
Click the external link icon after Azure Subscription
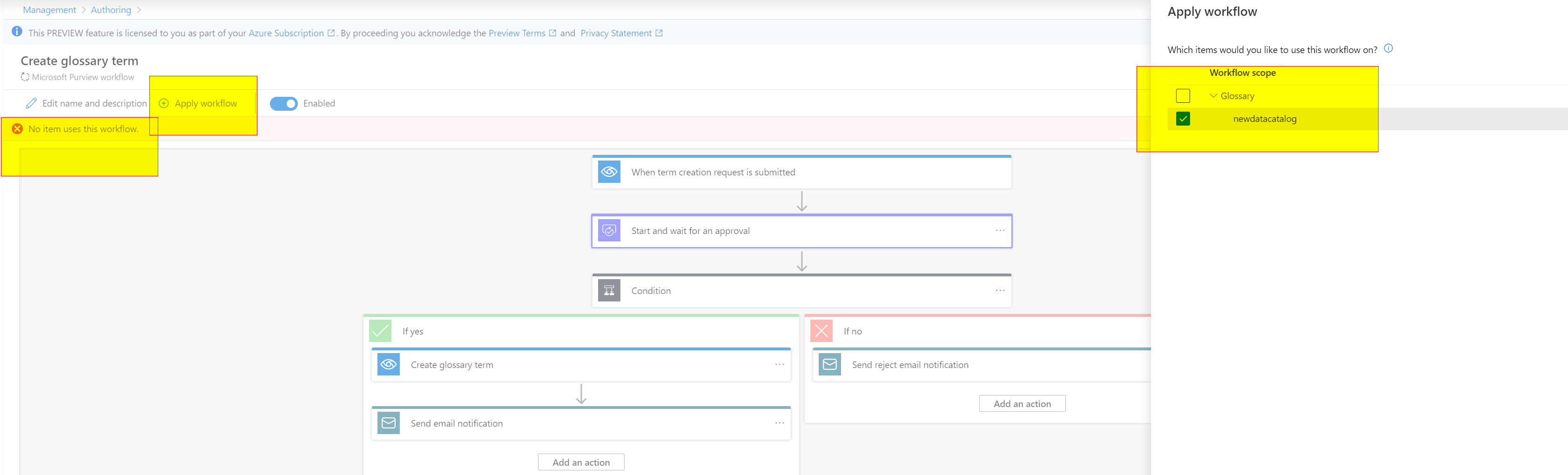tap(331, 33)
